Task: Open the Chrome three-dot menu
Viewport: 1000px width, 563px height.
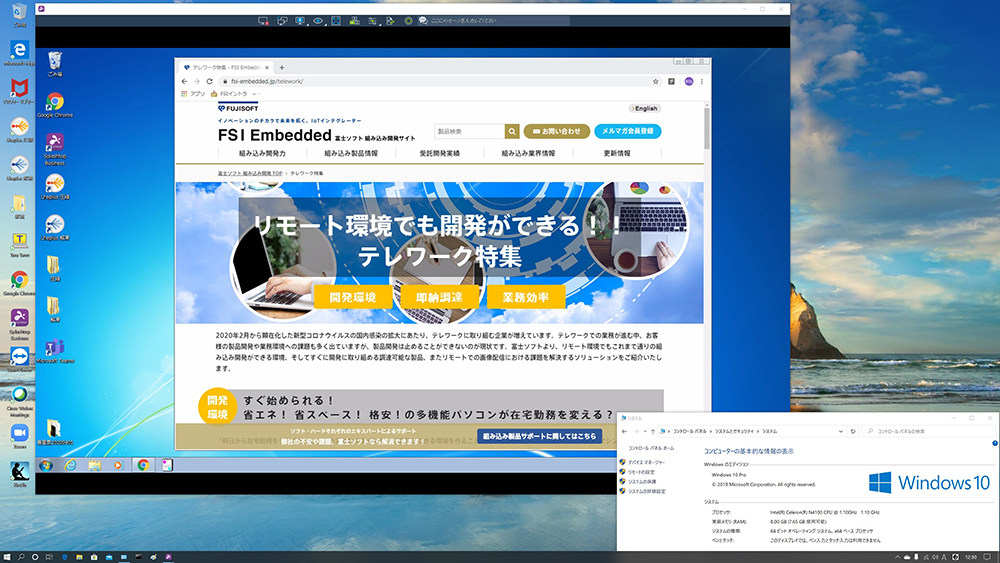Action: pyautogui.click(x=702, y=82)
